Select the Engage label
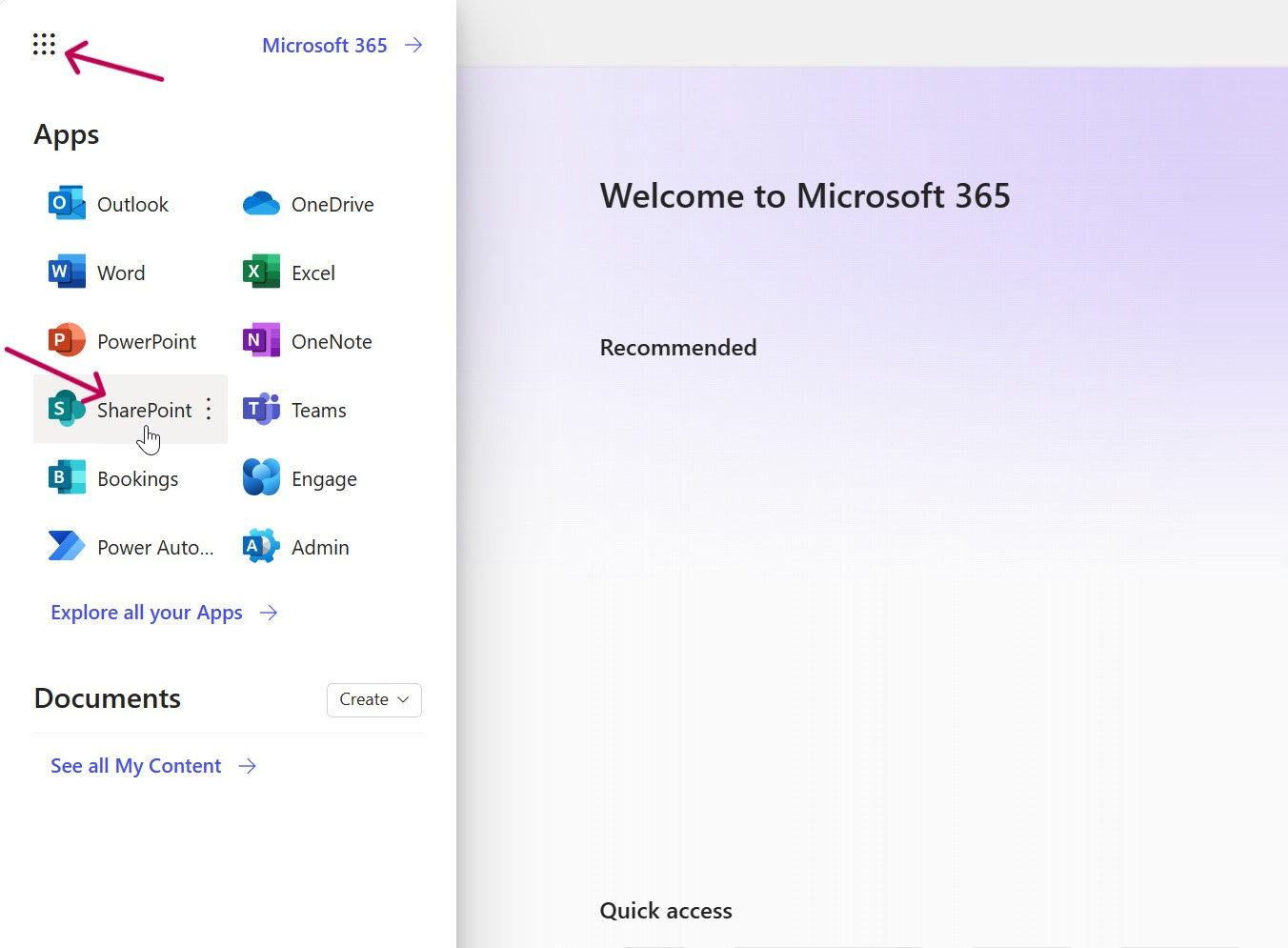 324,478
